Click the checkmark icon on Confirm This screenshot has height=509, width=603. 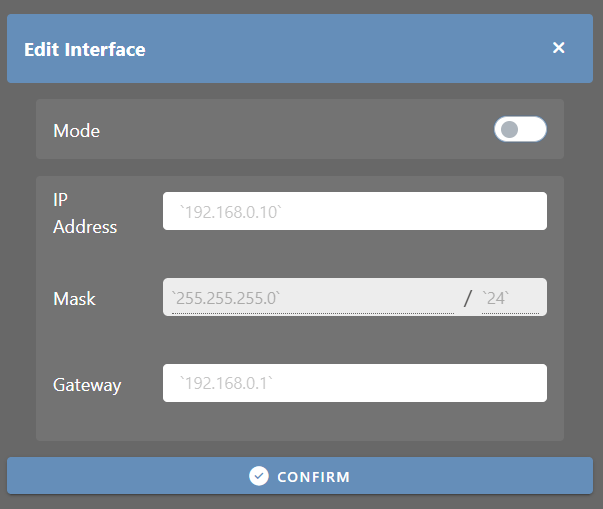tap(259, 476)
